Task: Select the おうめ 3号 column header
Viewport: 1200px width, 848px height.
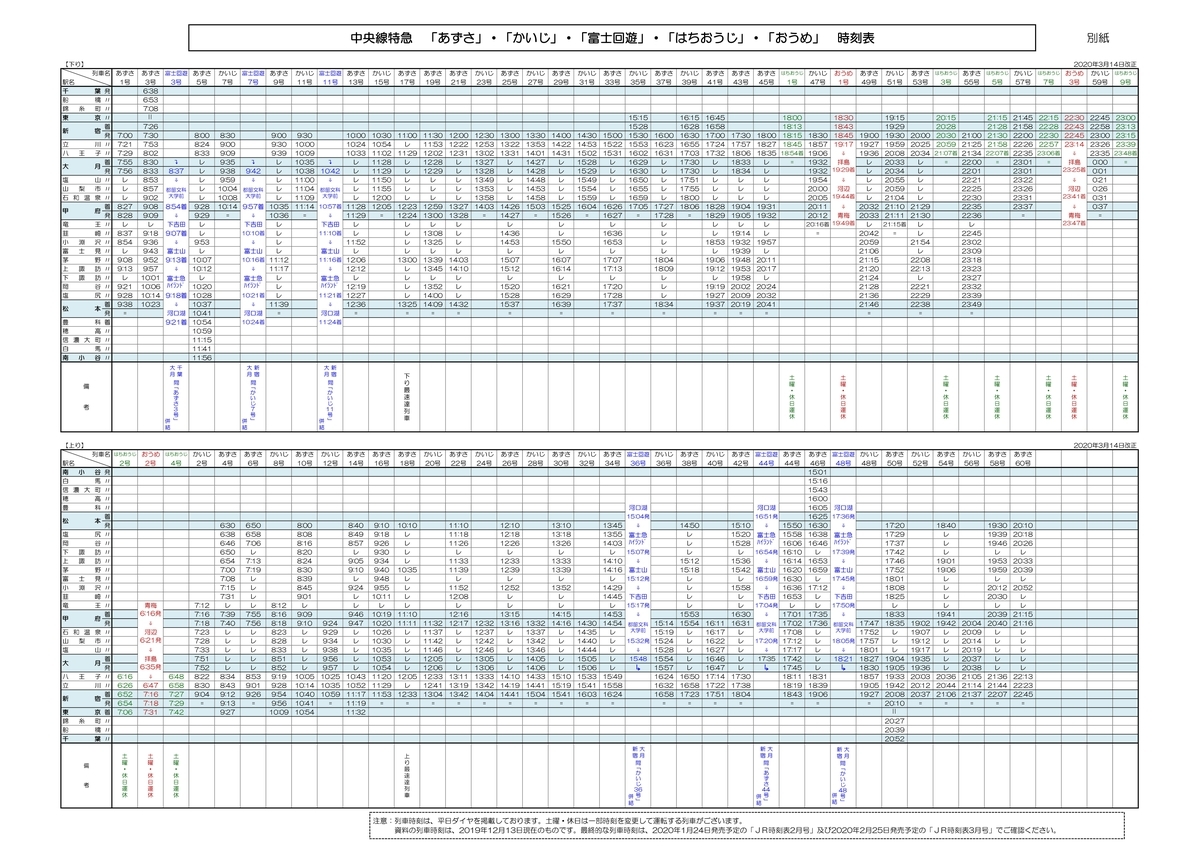Action: [1075, 77]
